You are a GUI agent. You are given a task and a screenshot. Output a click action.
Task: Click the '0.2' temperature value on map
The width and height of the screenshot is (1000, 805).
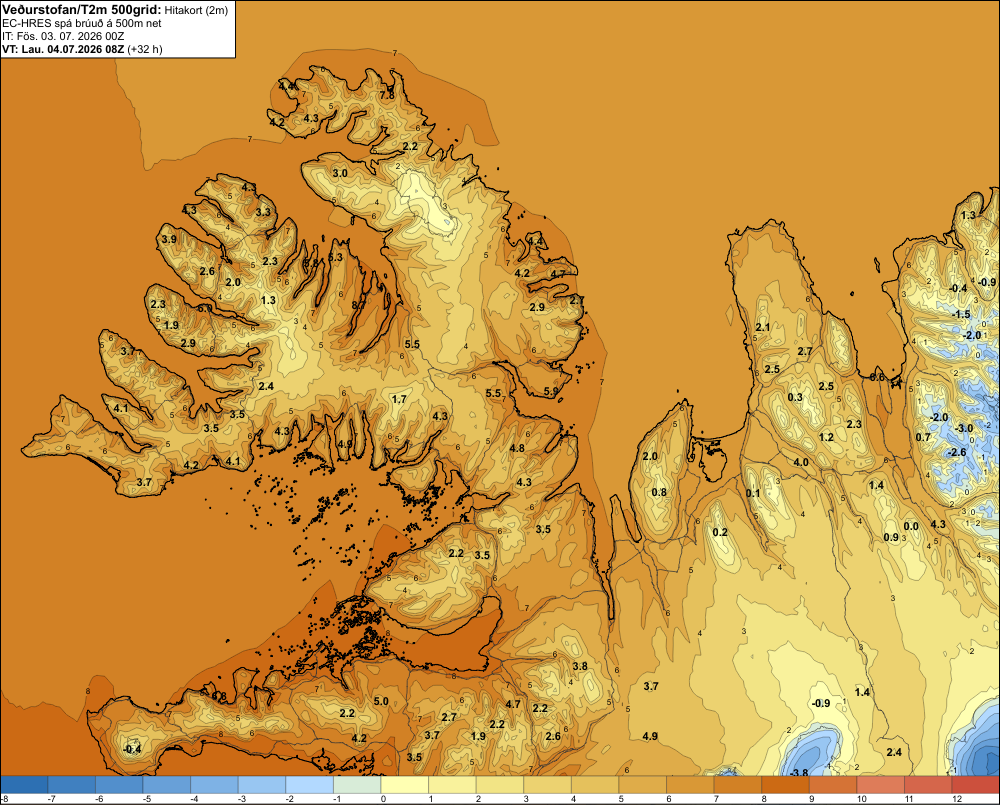tap(720, 532)
